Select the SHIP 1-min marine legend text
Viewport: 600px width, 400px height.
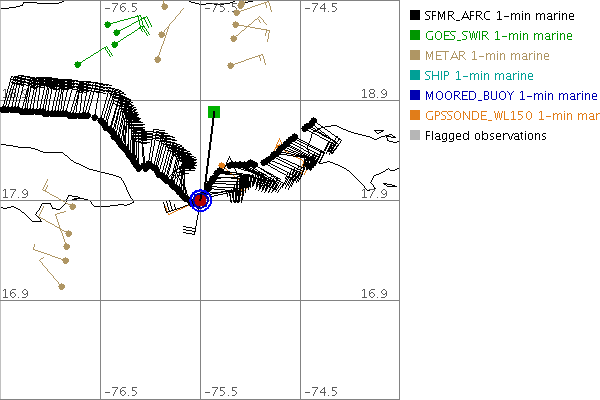click(481, 76)
